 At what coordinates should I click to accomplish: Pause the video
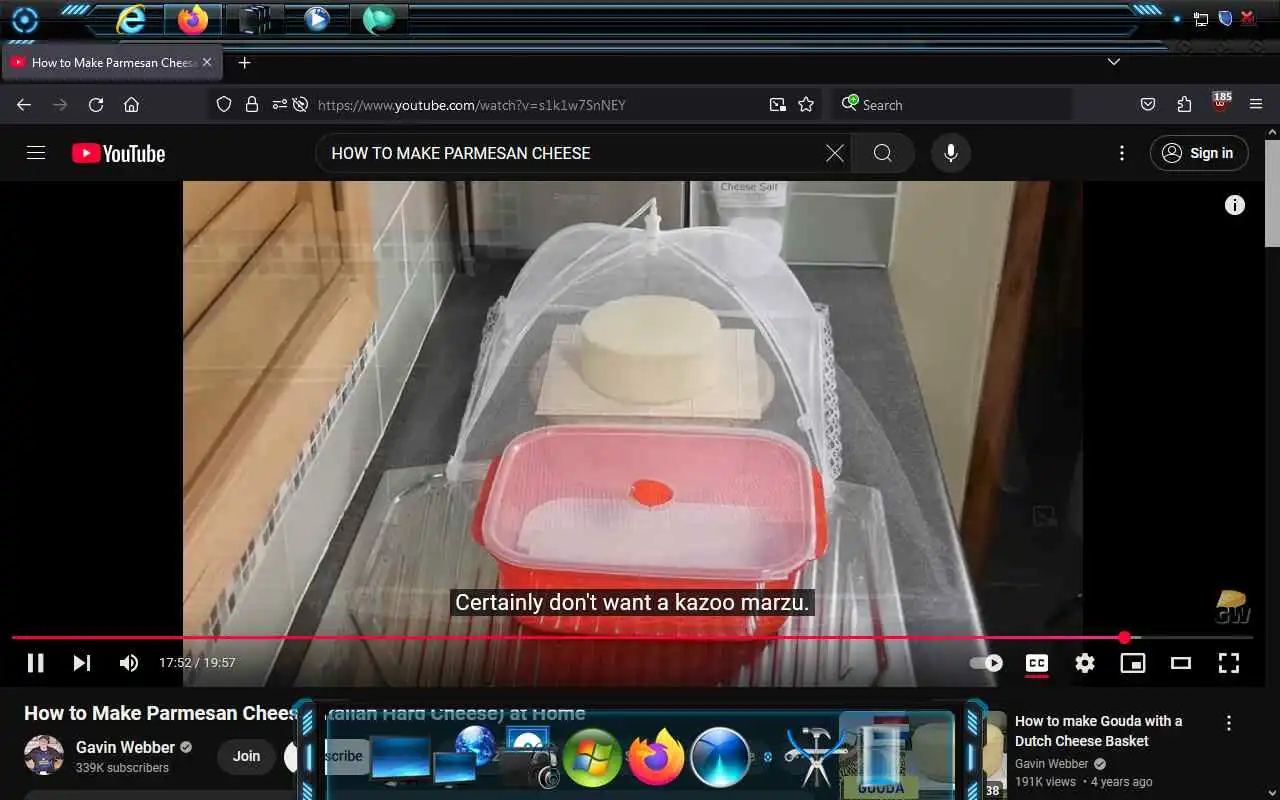(35, 663)
